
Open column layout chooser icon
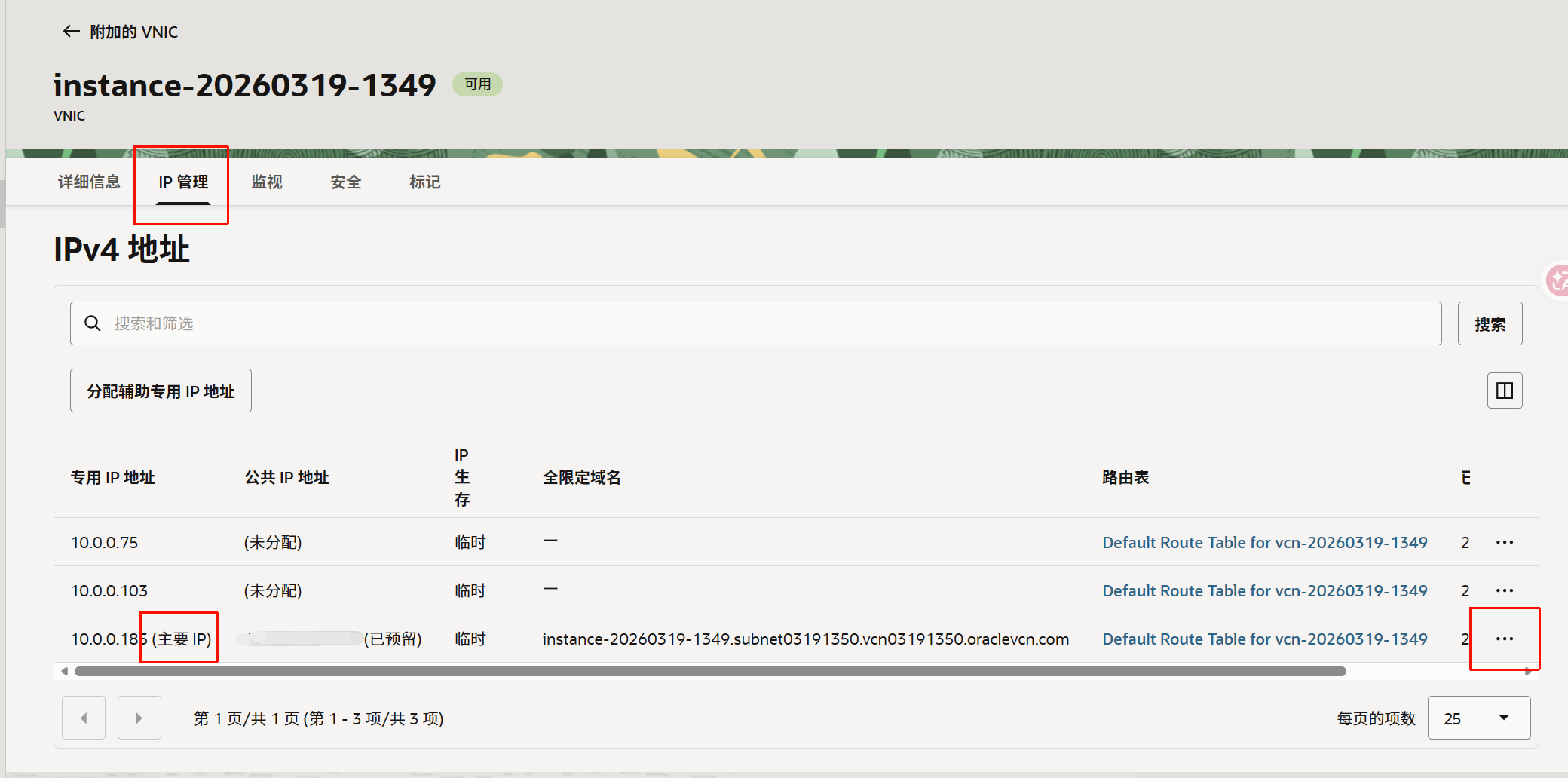click(x=1505, y=391)
